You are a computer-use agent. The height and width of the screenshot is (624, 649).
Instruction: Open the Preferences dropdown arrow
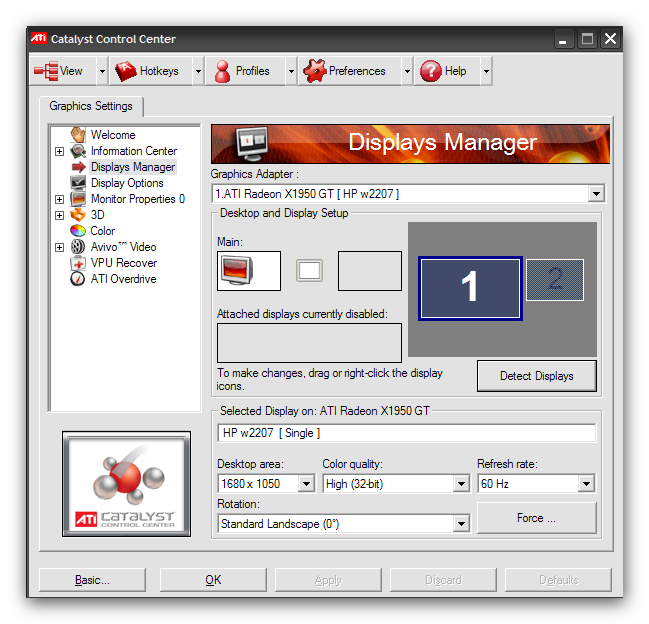[407, 71]
